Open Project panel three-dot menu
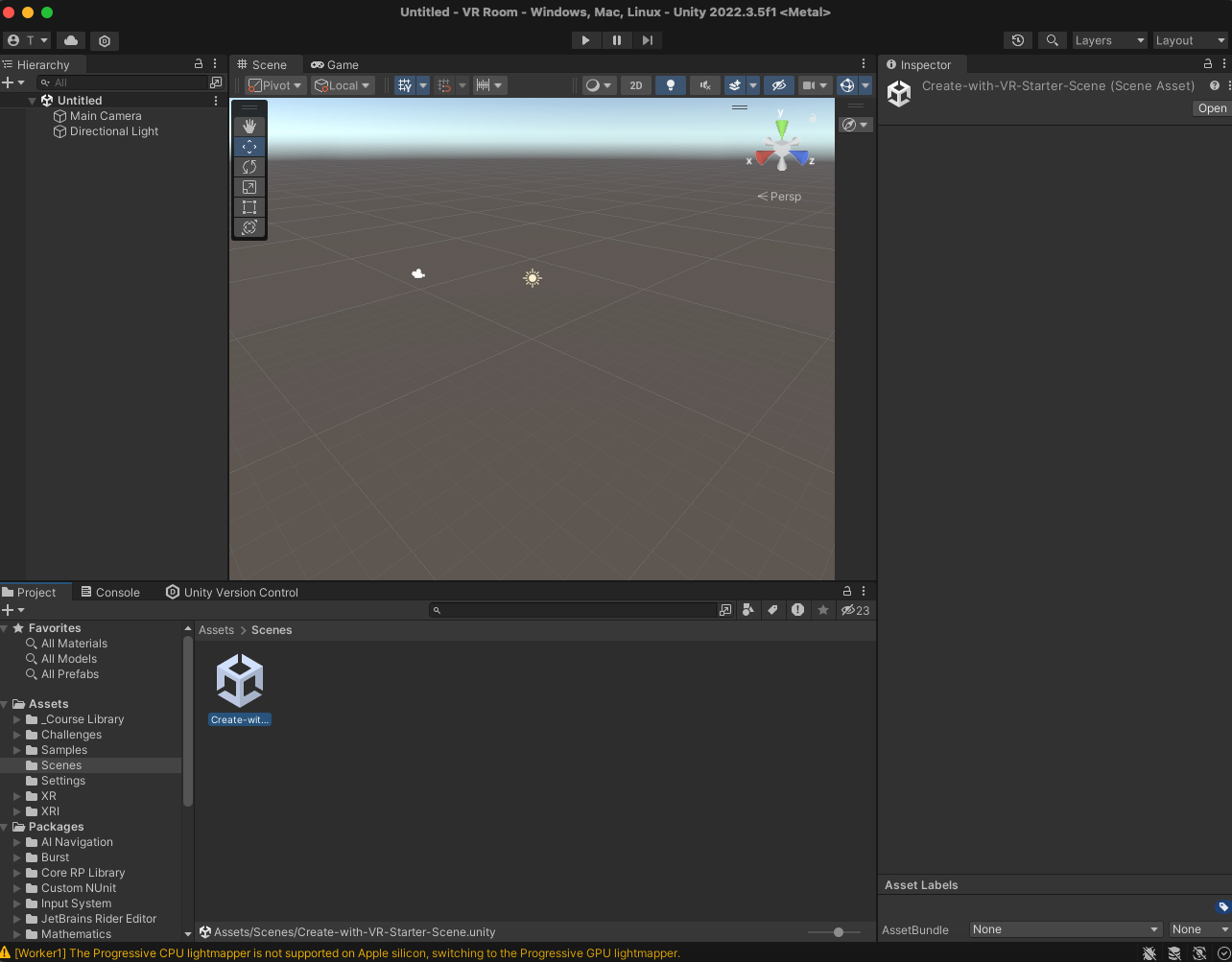The image size is (1232, 962). [864, 591]
